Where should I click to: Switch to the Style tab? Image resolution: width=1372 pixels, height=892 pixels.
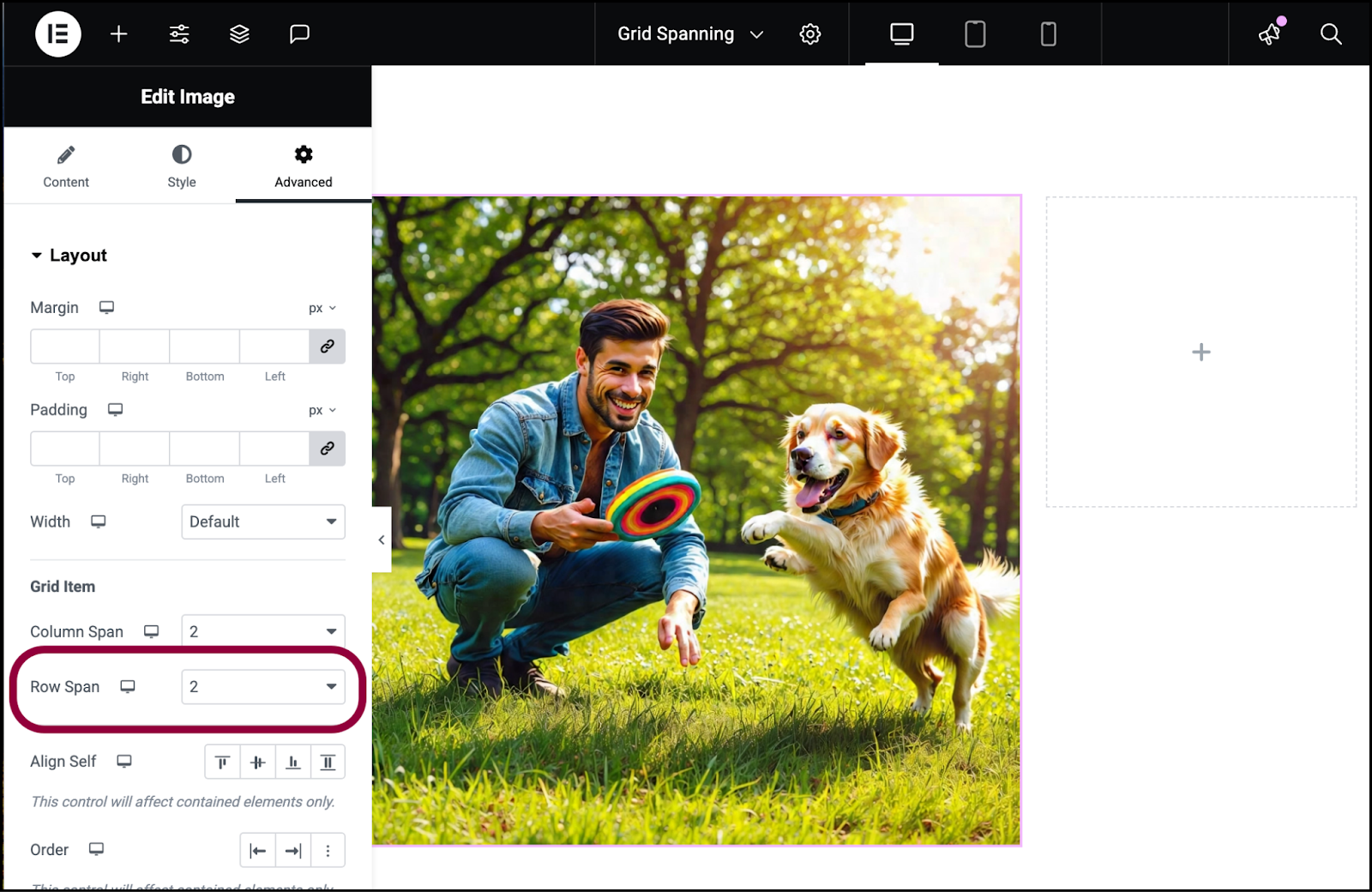click(x=182, y=166)
